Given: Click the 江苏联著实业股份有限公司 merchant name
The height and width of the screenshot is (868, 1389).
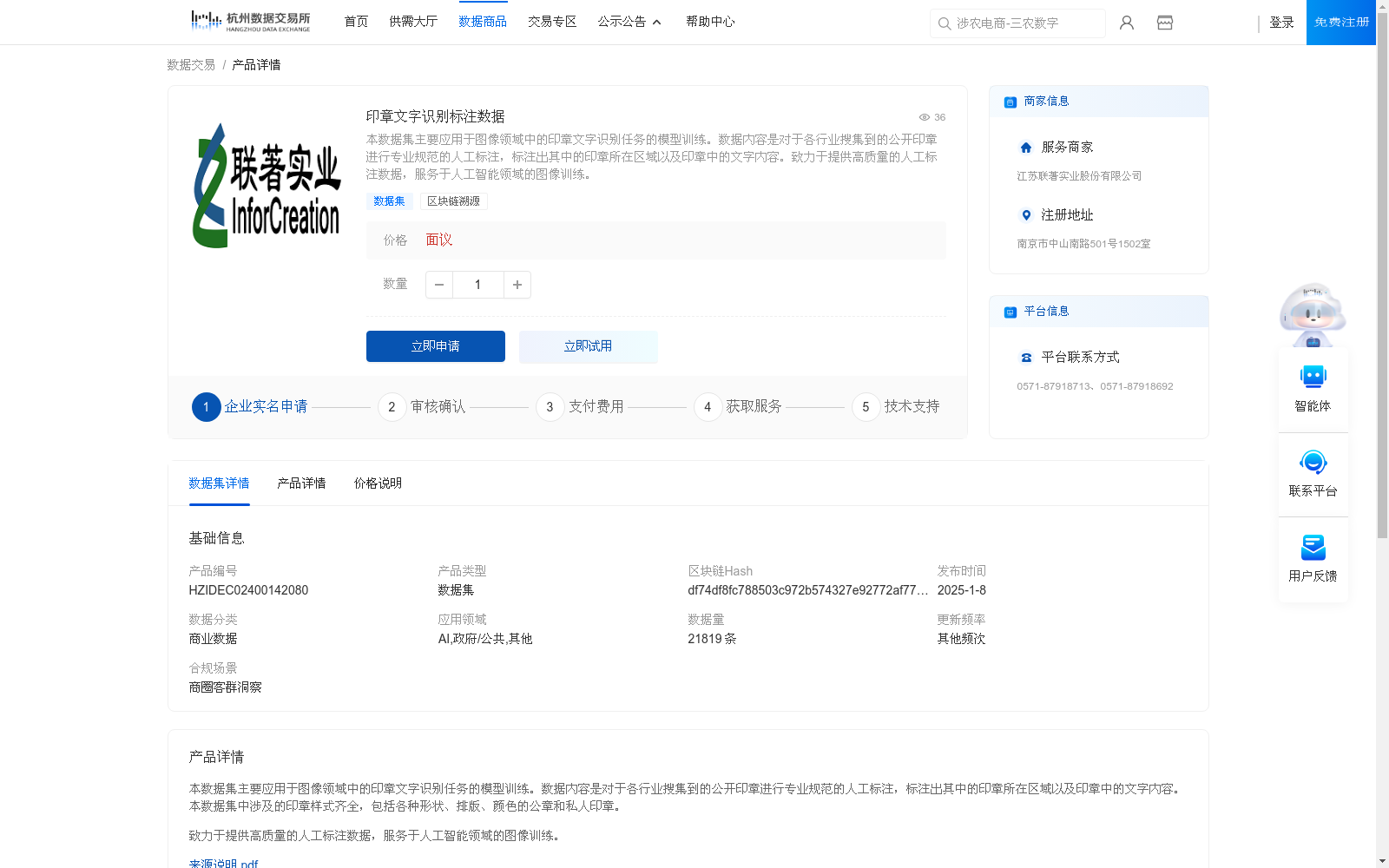Looking at the screenshot, I should tap(1079, 176).
